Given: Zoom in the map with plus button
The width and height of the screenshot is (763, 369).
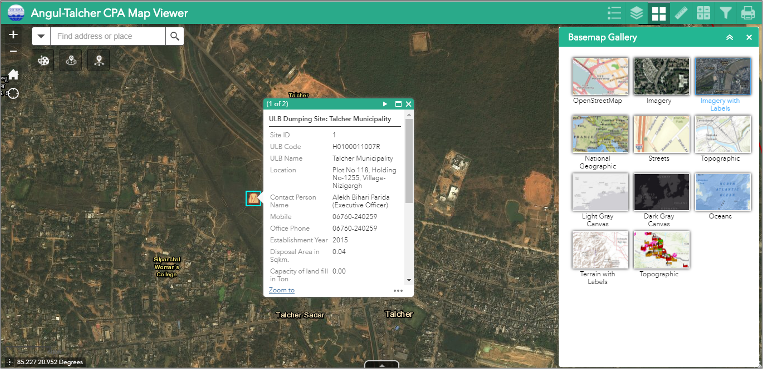Looking at the screenshot, I should [13, 35].
